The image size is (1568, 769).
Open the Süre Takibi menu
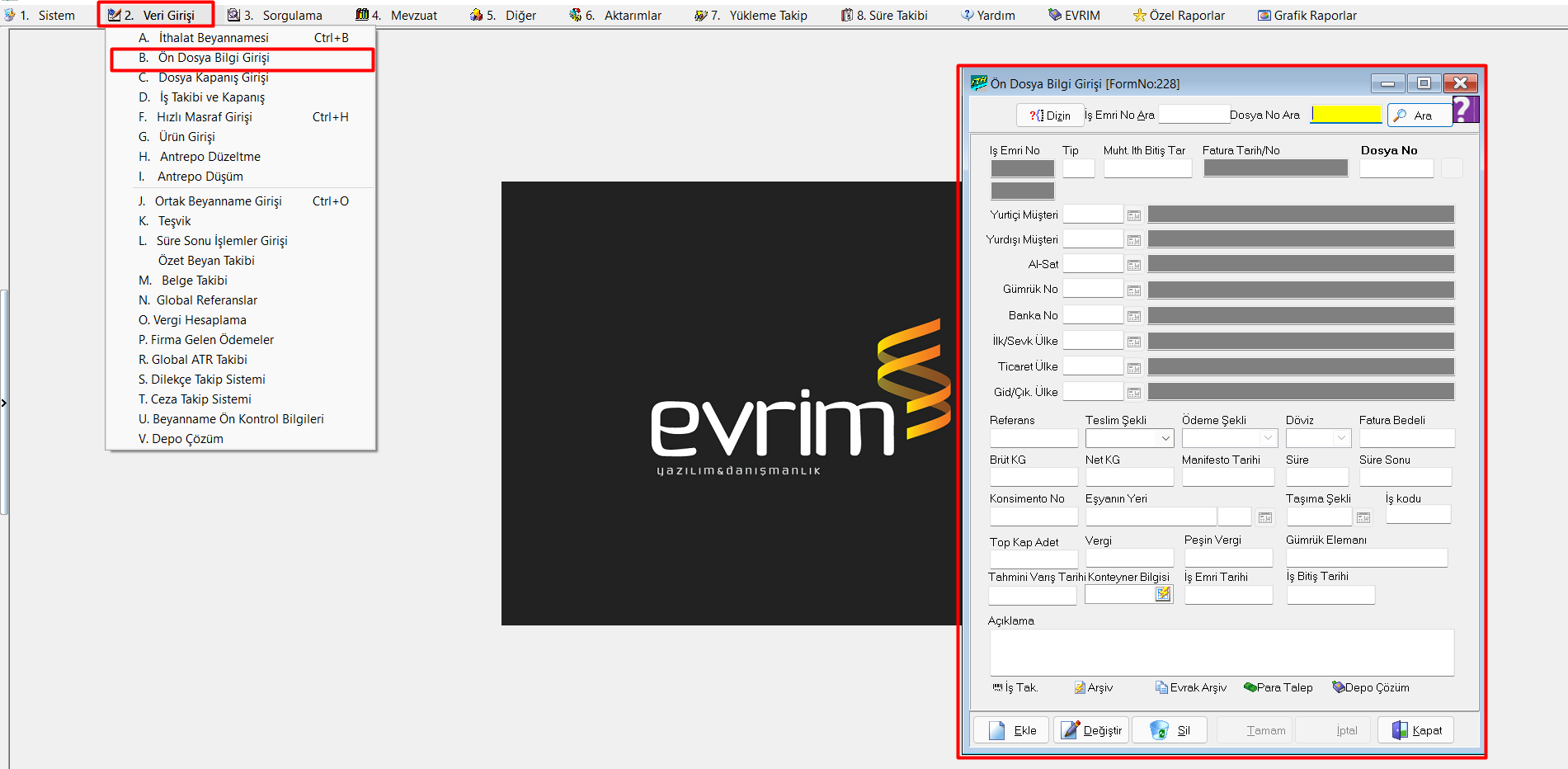point(884,15)
